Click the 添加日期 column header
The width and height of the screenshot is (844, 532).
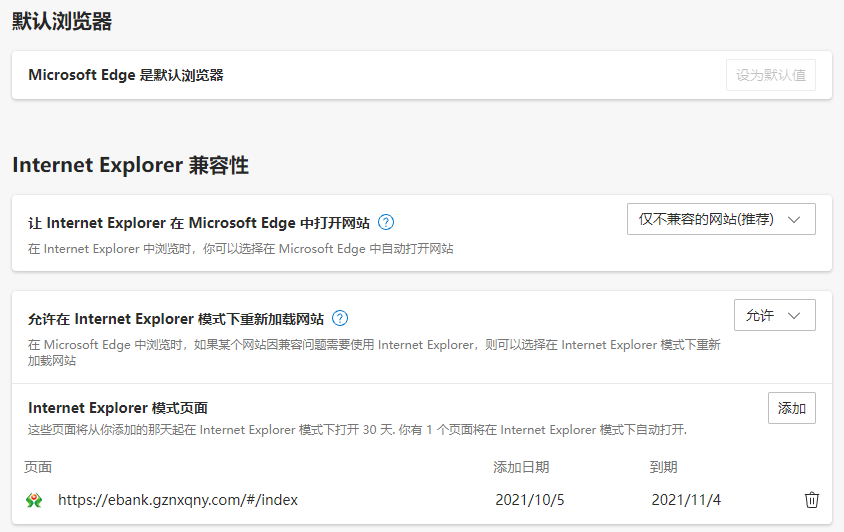521,467
